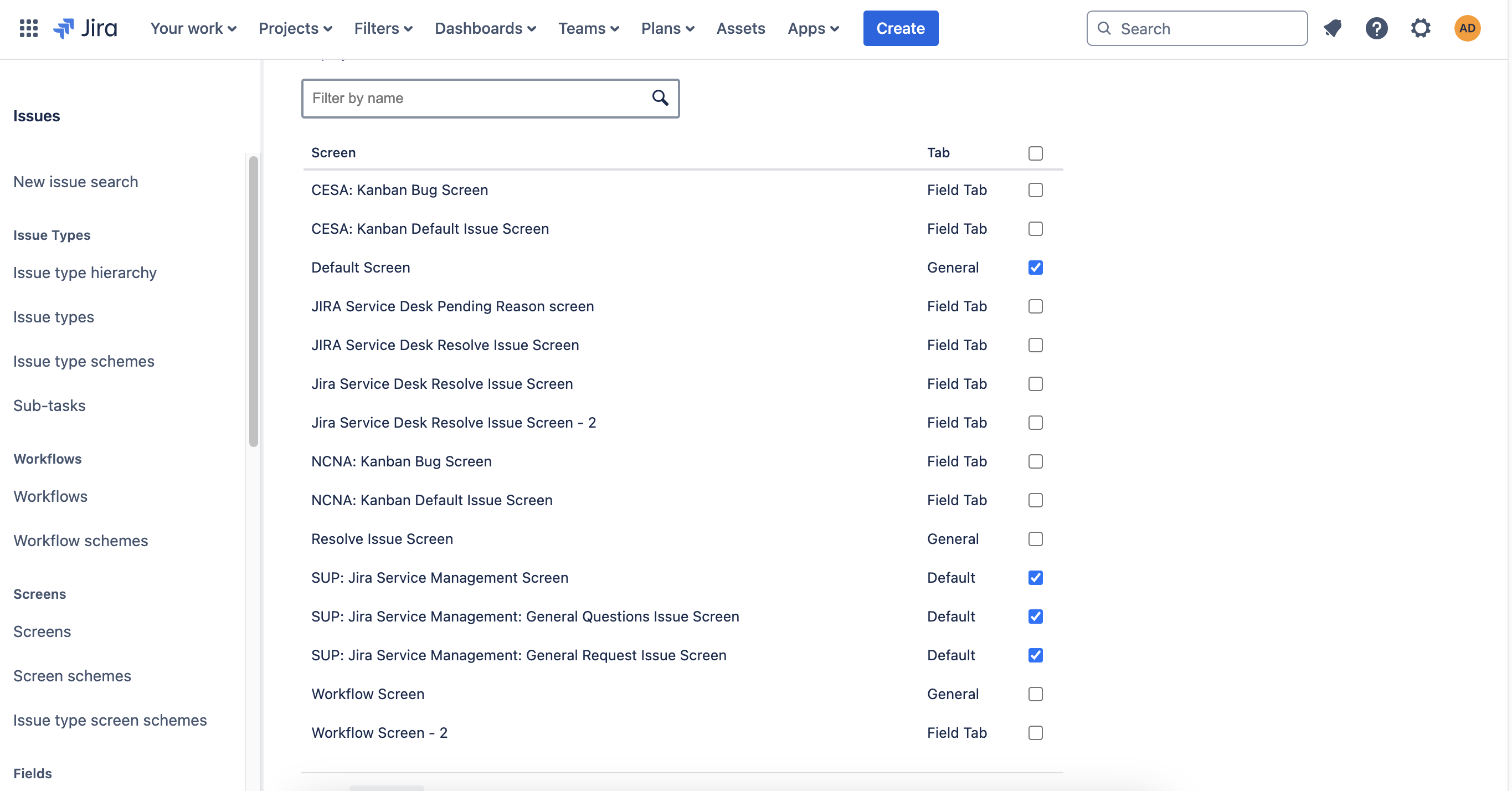The image size is (1512, 791).
Task: Open the Issue type hierarchy link
Action: point(85,273)
